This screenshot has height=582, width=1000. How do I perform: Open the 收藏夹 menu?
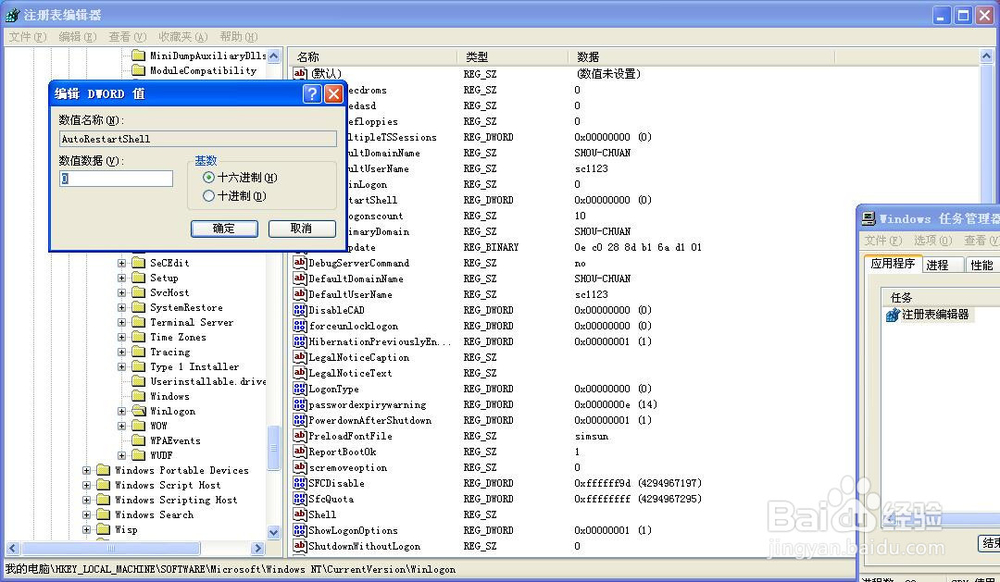[x=182, y=37]
